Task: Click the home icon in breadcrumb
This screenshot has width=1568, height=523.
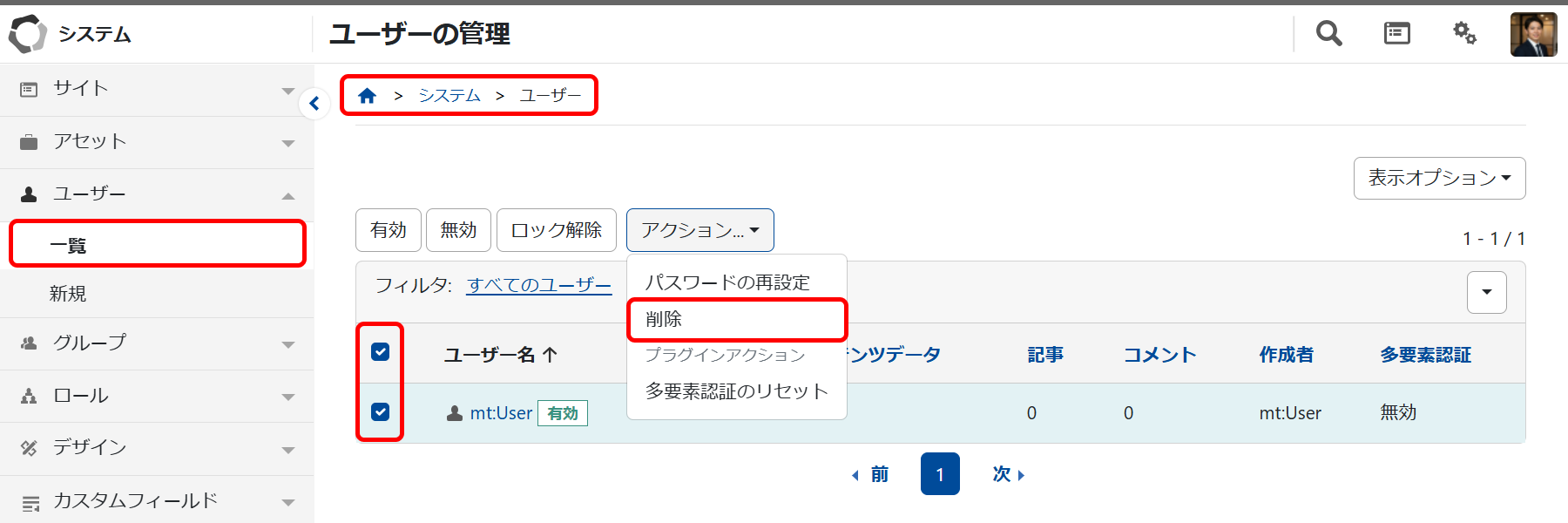Action: [x=367, y=96]
